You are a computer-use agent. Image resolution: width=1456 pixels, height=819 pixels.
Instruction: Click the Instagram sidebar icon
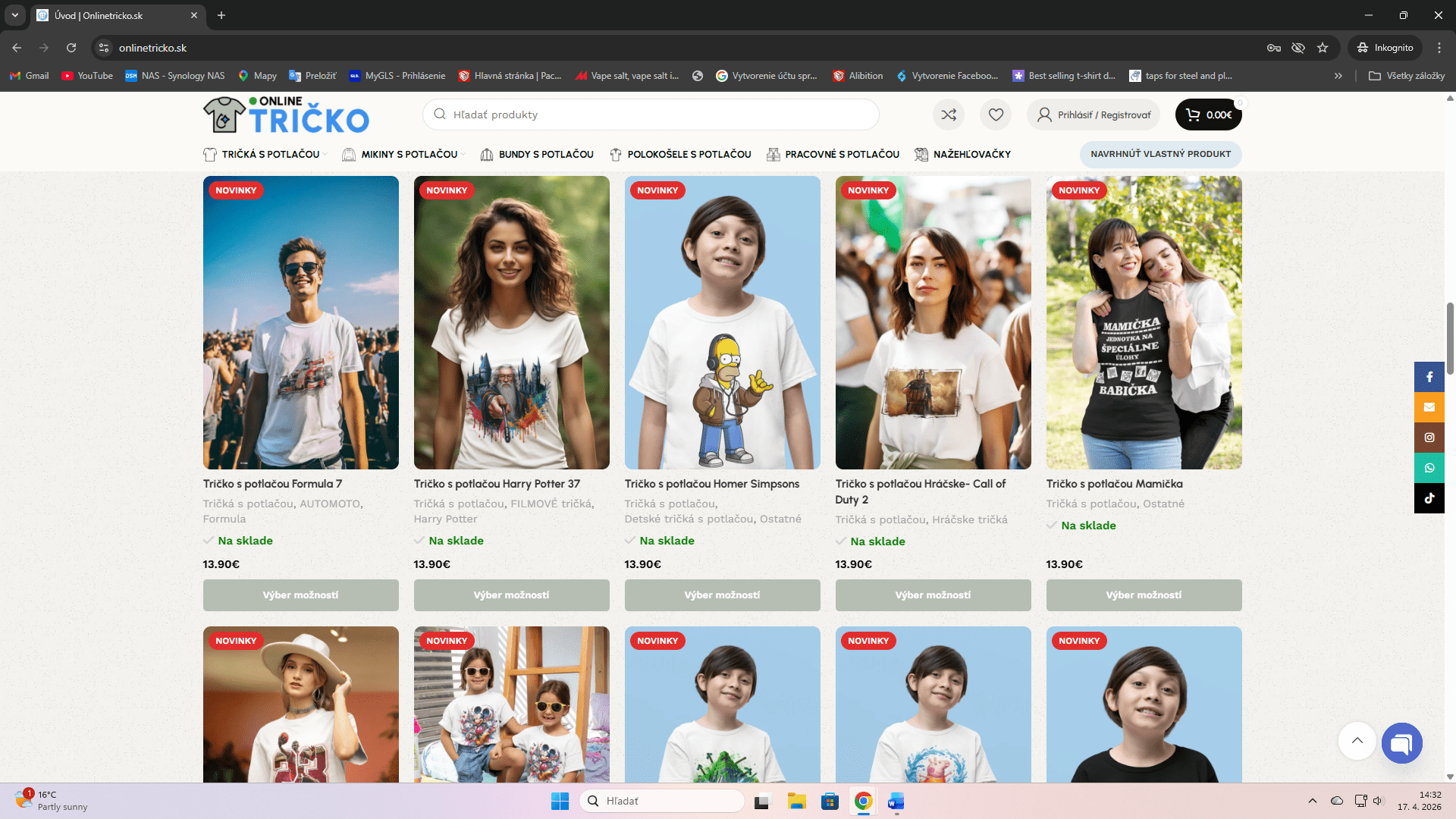click(x=1429, y=438)
